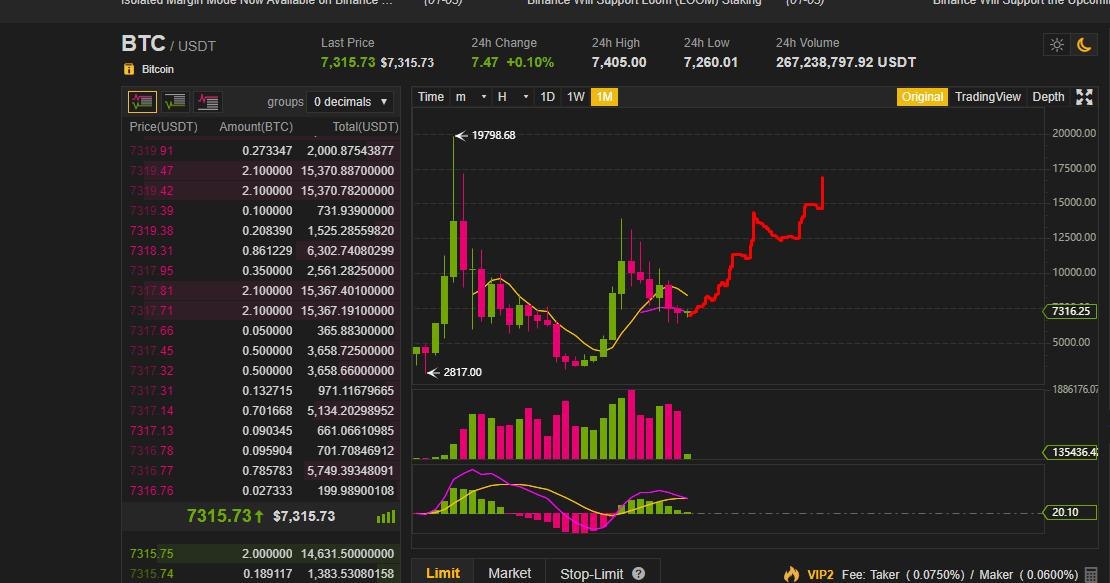Select sell order at price 7319.47

[261, 171]
